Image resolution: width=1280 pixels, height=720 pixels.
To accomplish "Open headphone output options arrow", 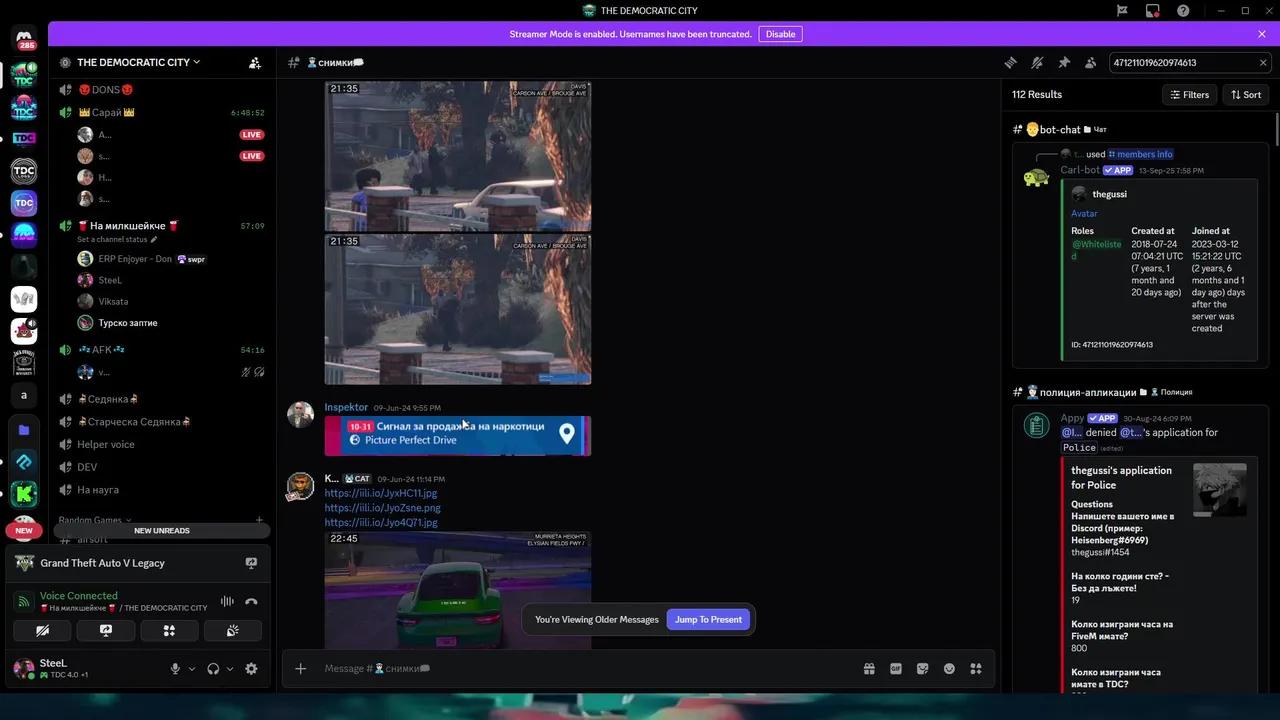I will (x=230, y=669).
